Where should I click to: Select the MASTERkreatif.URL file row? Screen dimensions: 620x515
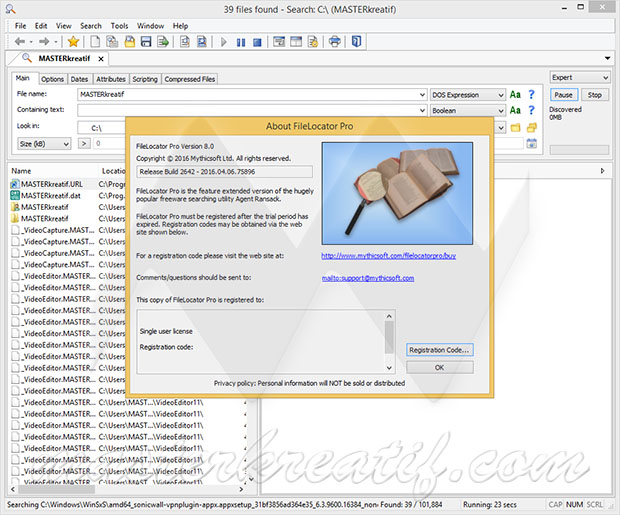[52, 184]
